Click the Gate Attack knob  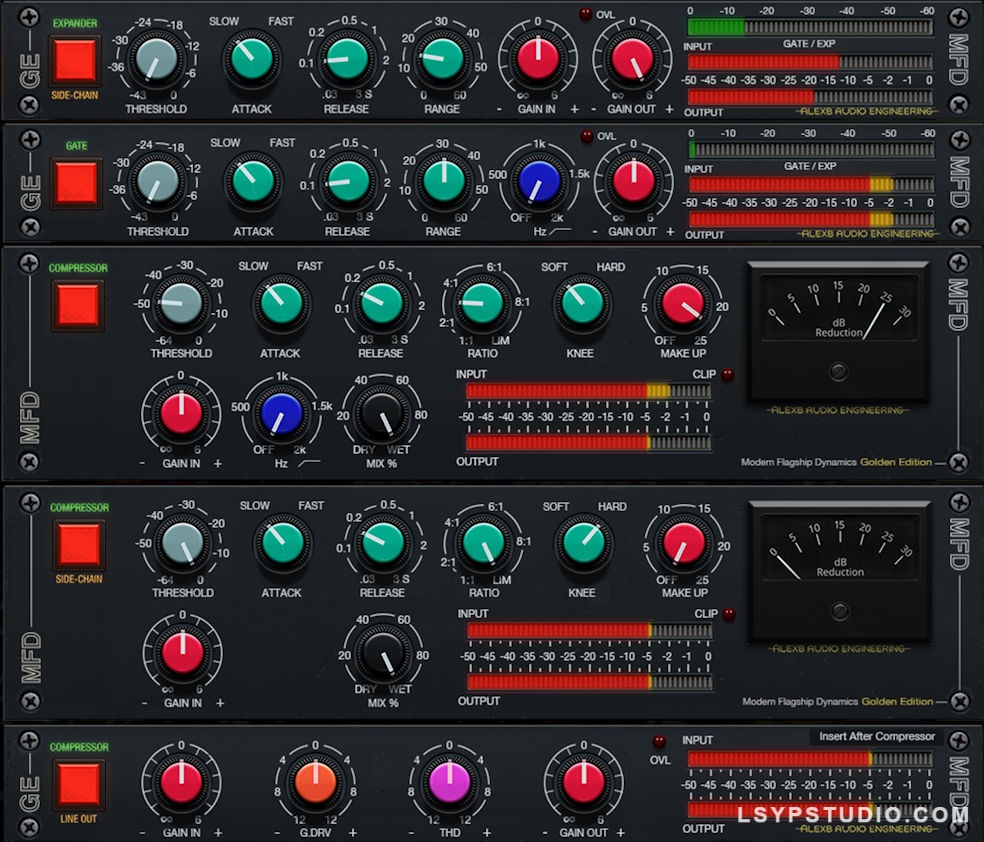click(x=251, y=182)
